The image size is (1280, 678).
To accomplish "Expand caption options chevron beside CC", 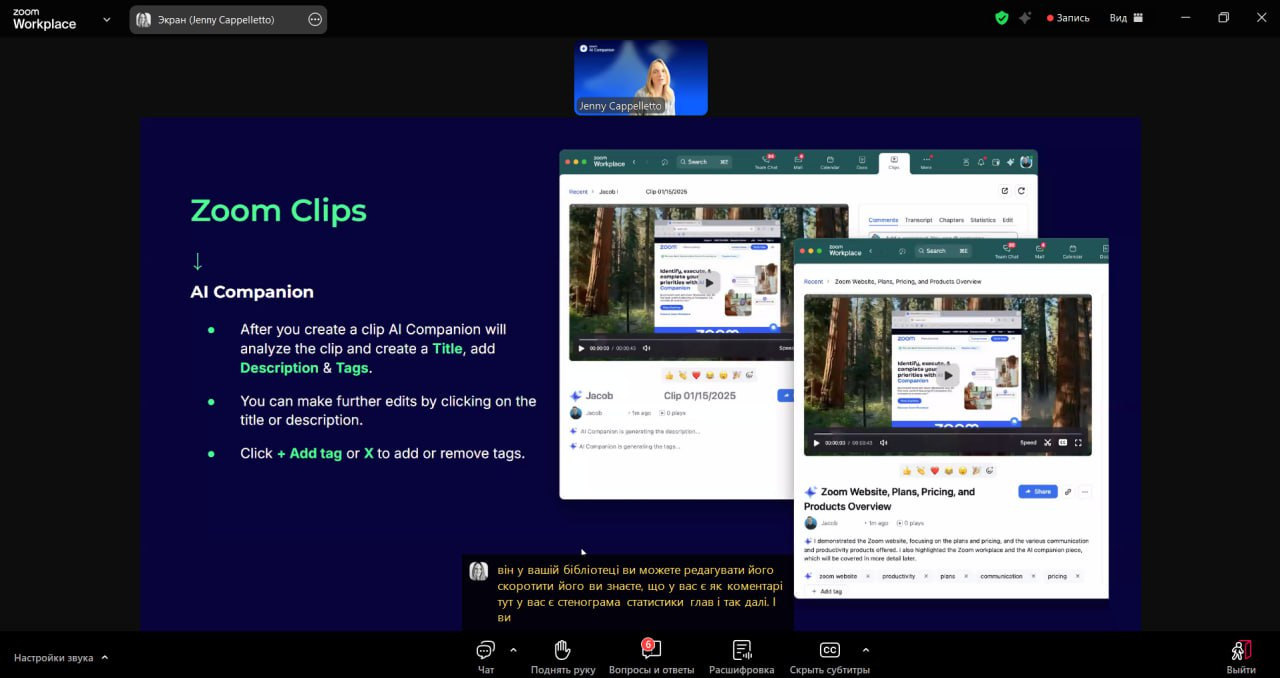I will point(865,649).
